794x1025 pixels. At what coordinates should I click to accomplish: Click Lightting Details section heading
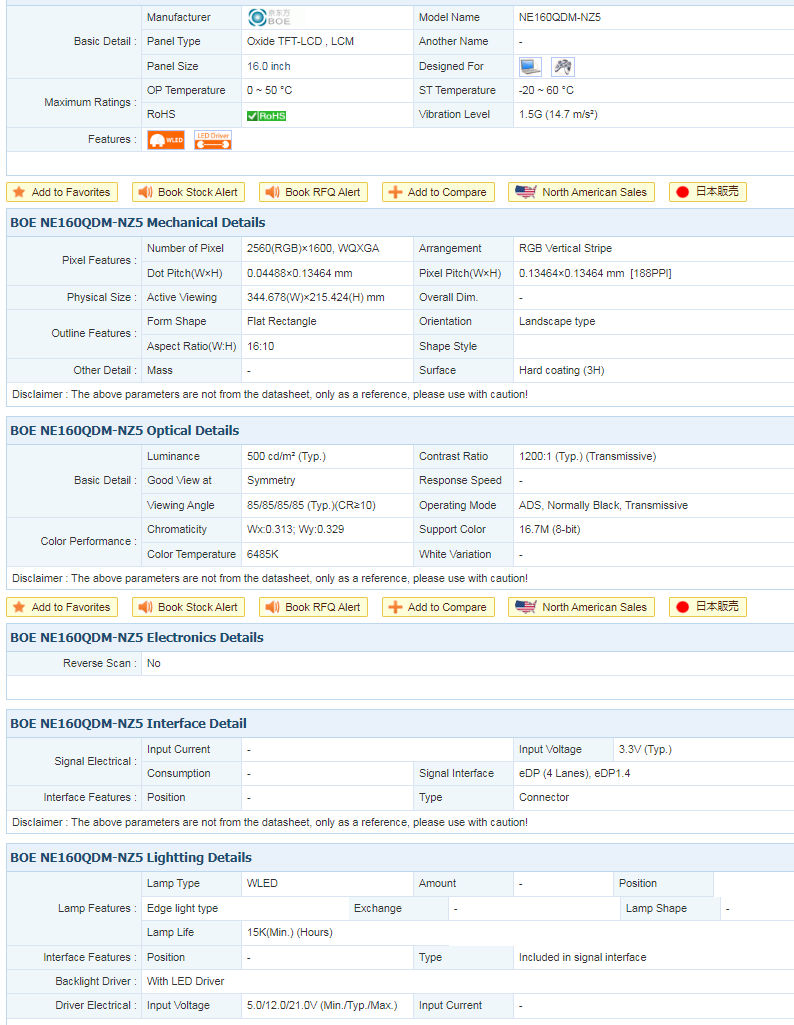coord(131,858)
